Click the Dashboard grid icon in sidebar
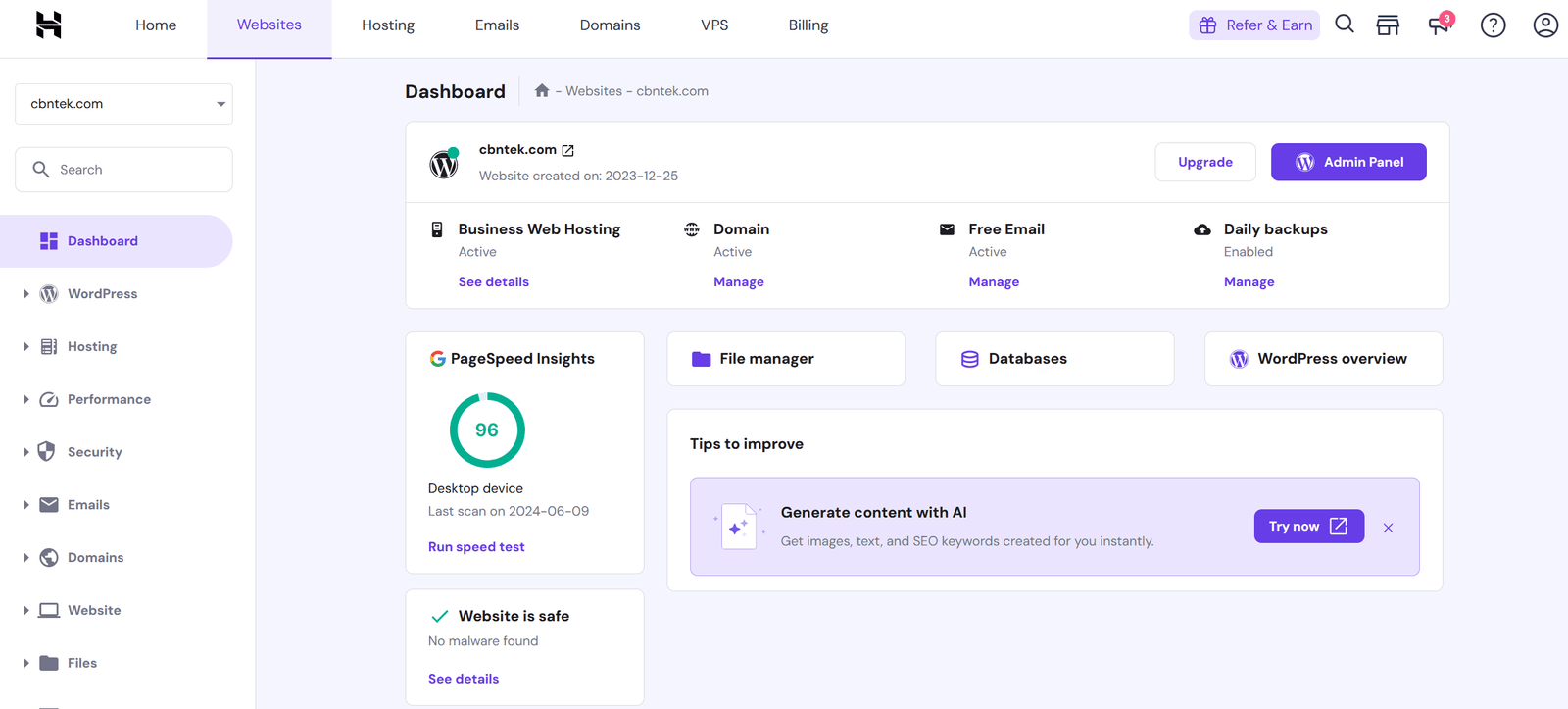 click(49, 241)
